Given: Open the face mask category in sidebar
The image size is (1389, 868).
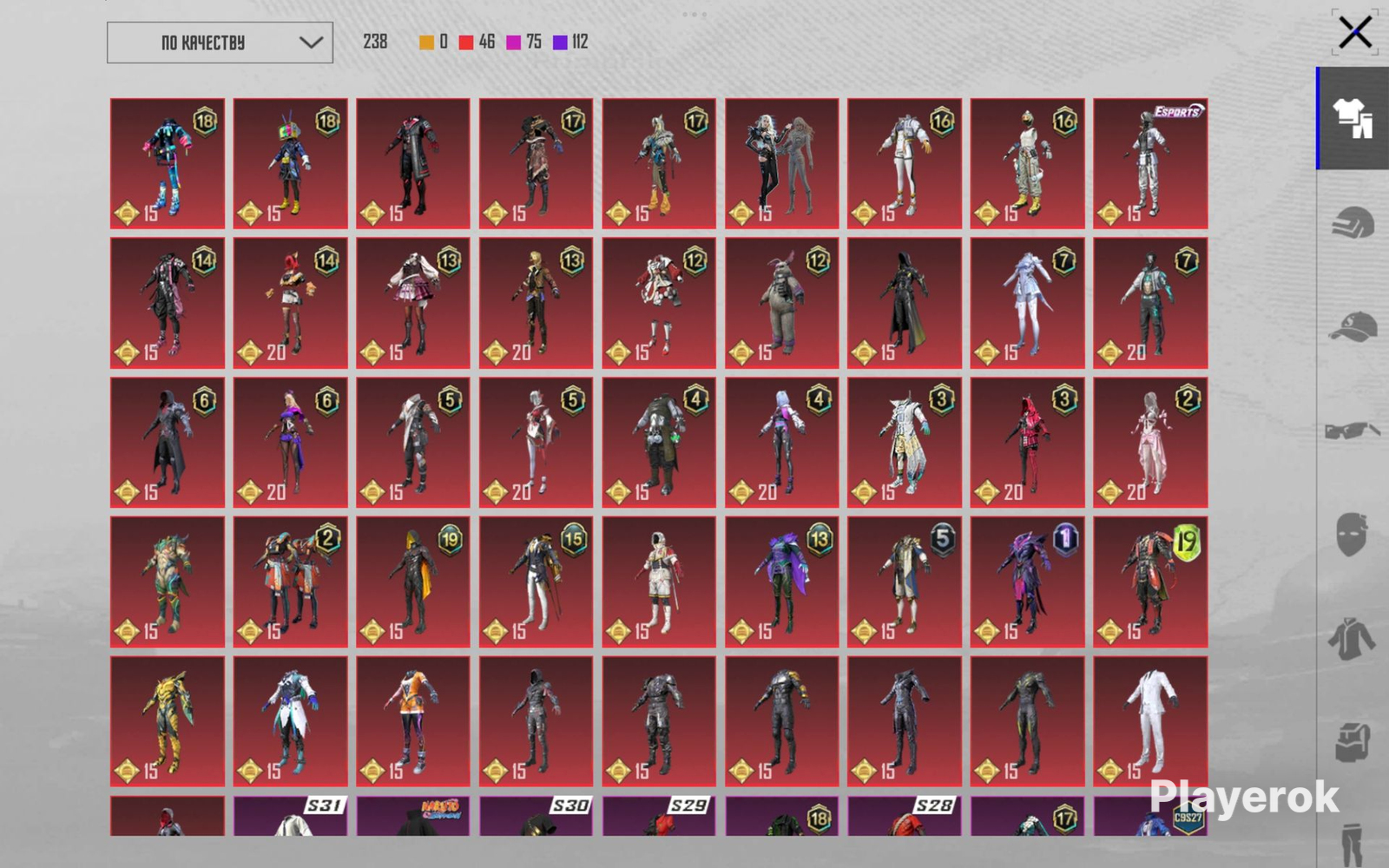Looking at the screenshot, I should pos(1353,534).
